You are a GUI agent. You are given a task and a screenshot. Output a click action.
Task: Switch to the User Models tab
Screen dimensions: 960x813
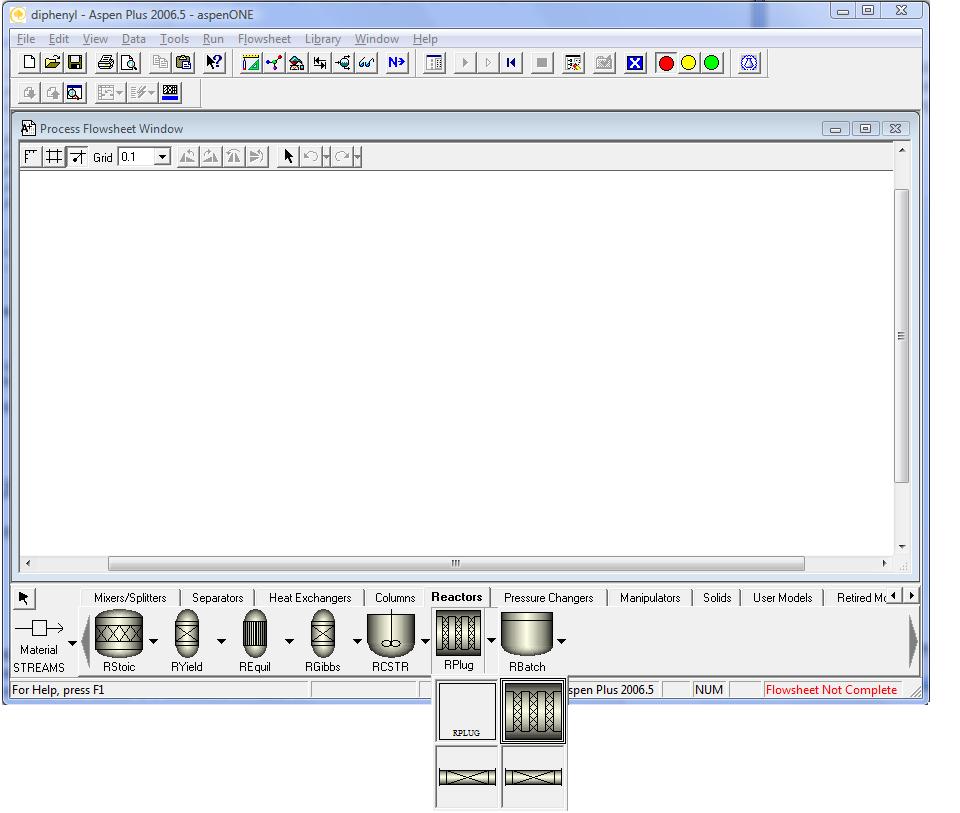(x=782, y=598)
